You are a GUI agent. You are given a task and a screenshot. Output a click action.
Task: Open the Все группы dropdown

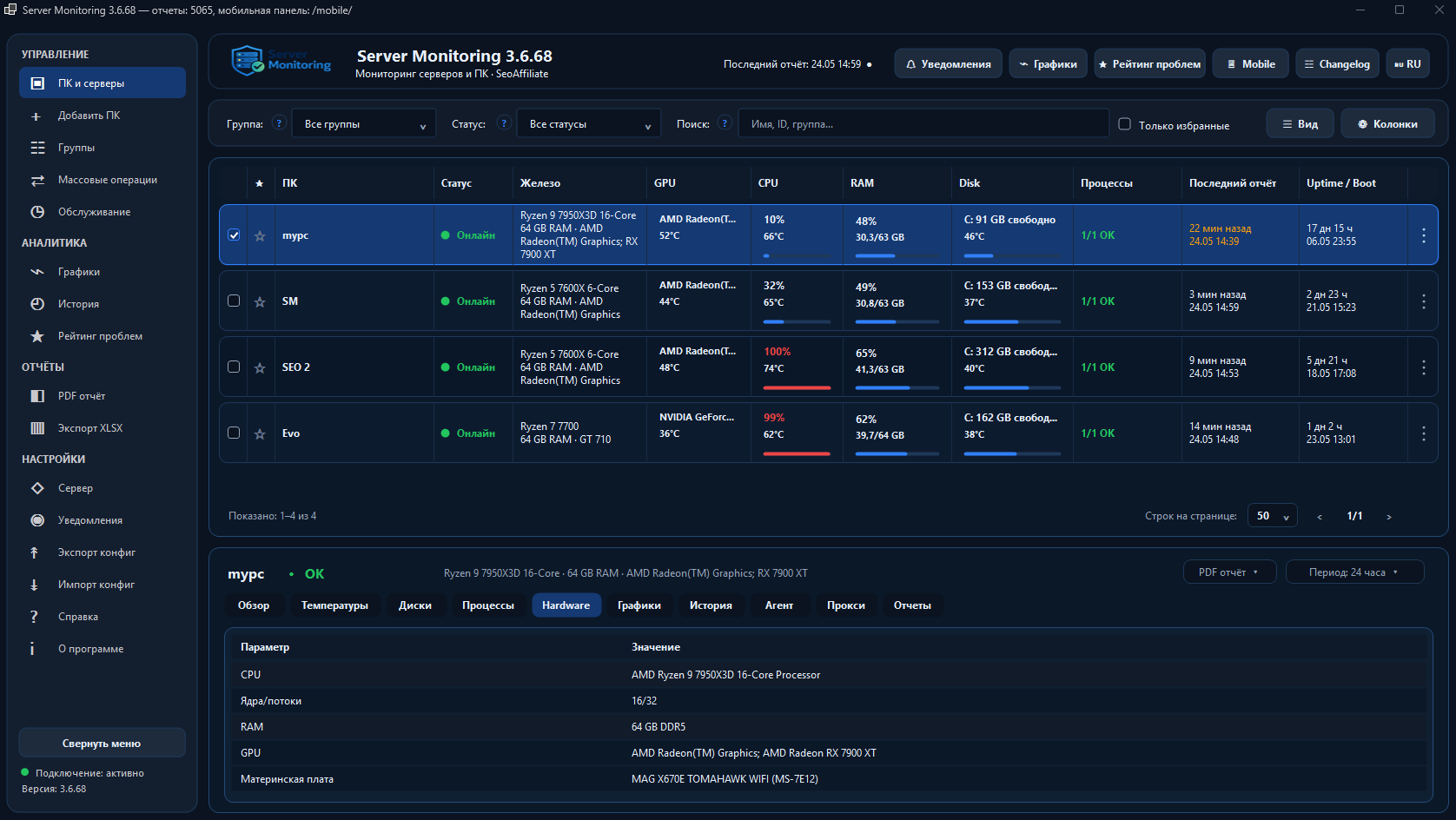tap(364, 123)
